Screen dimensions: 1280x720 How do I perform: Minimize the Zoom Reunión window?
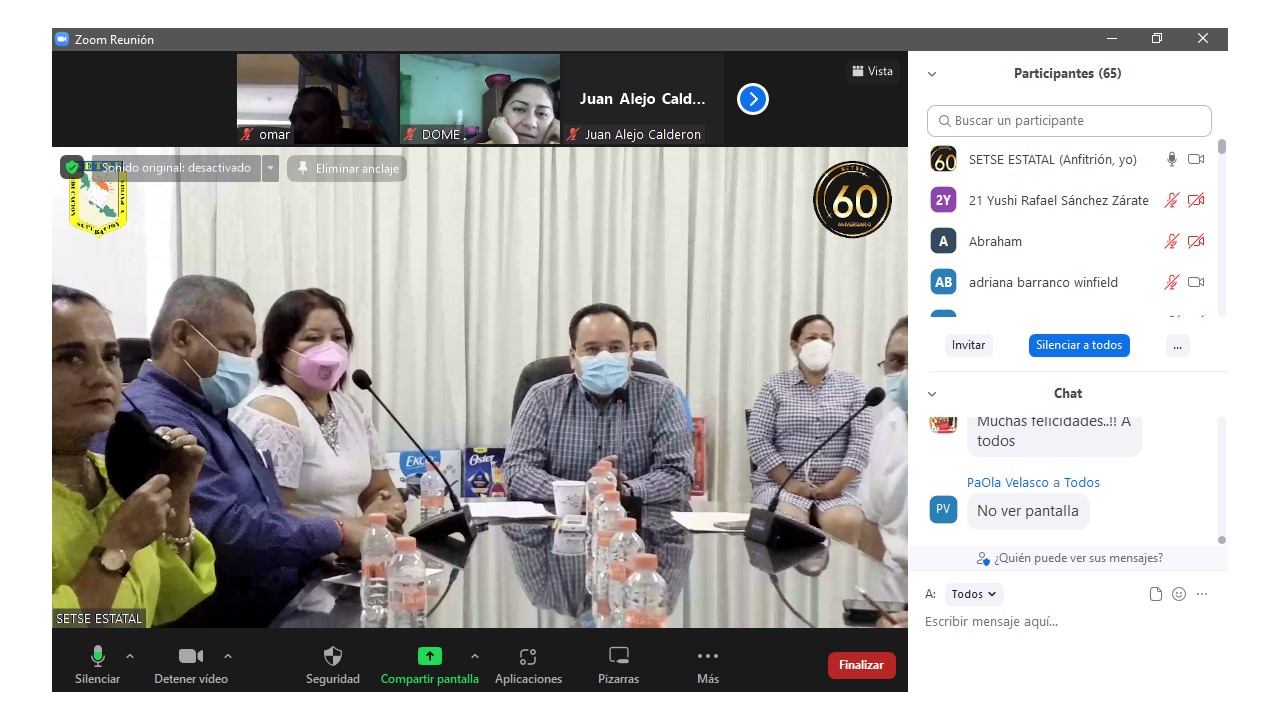[x=1112, y=39]
